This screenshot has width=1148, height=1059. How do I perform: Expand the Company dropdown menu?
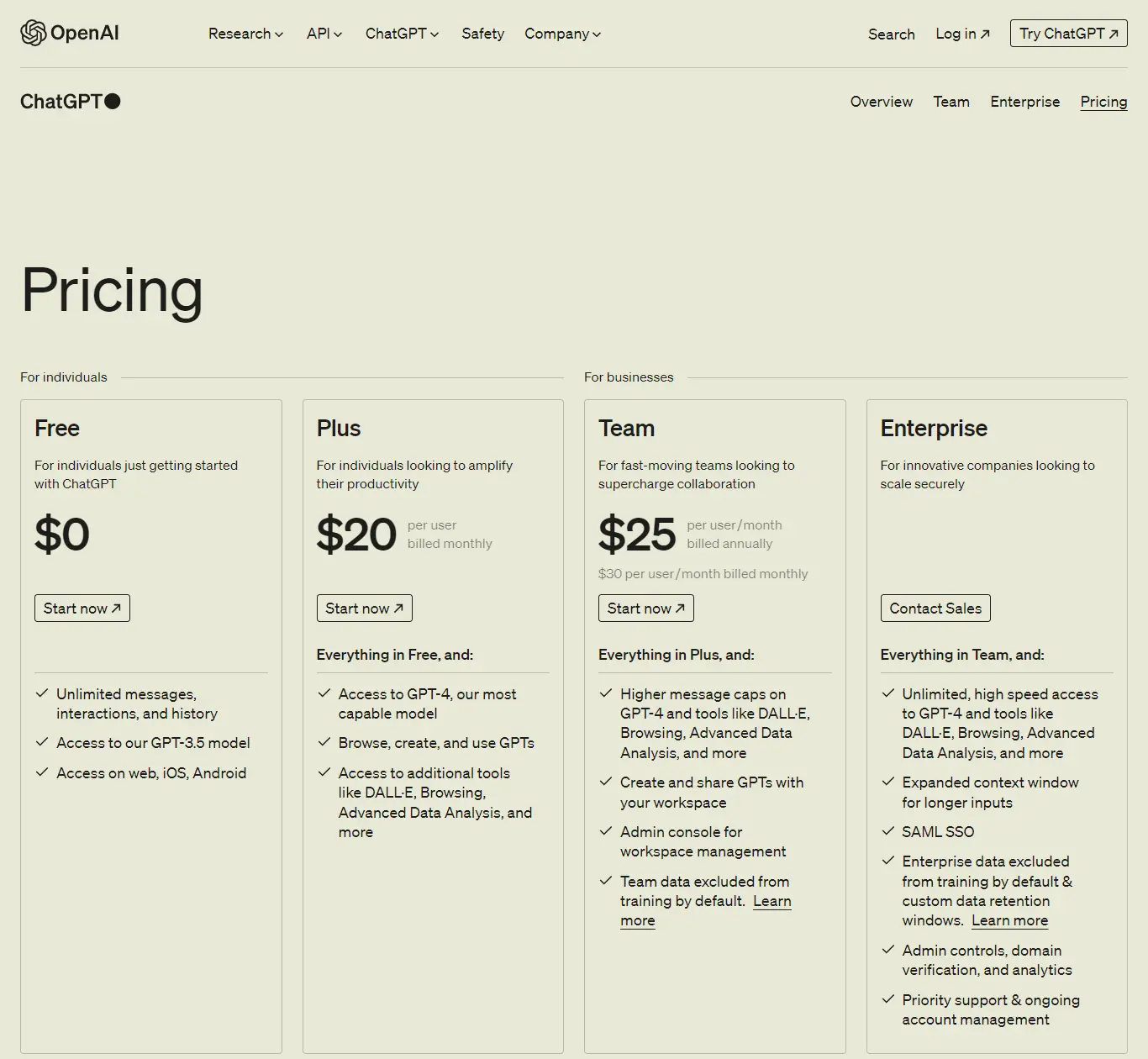562,34
